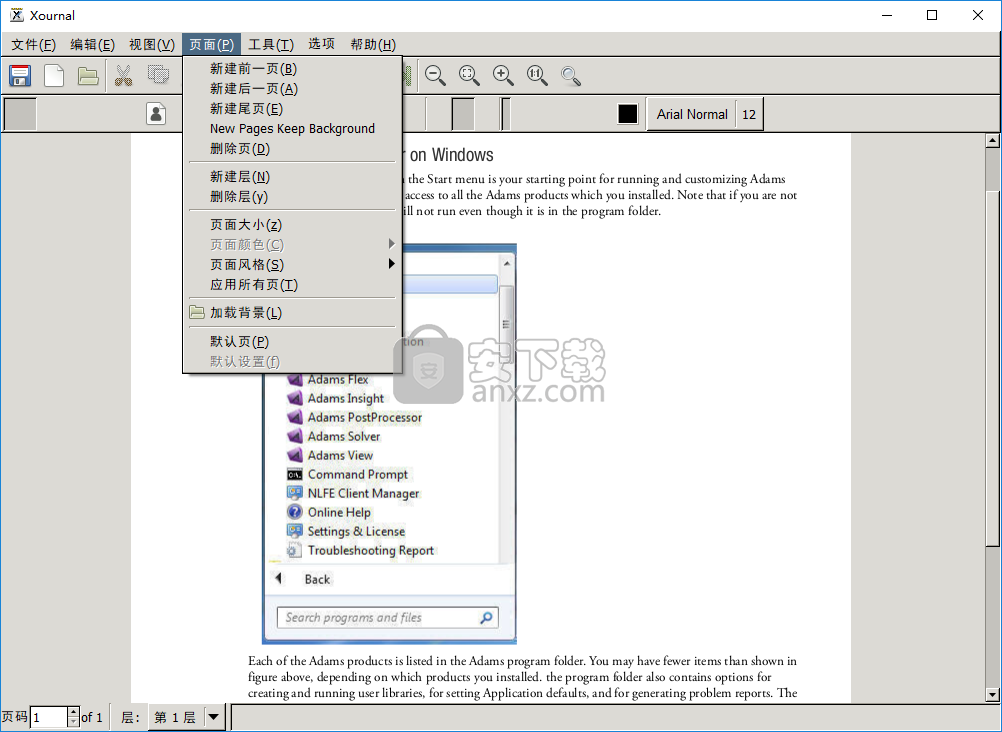Click Command Prompt in the document
Image resolution: width=1002 pixels, height=732 pixels.
[x=358, y=474]
